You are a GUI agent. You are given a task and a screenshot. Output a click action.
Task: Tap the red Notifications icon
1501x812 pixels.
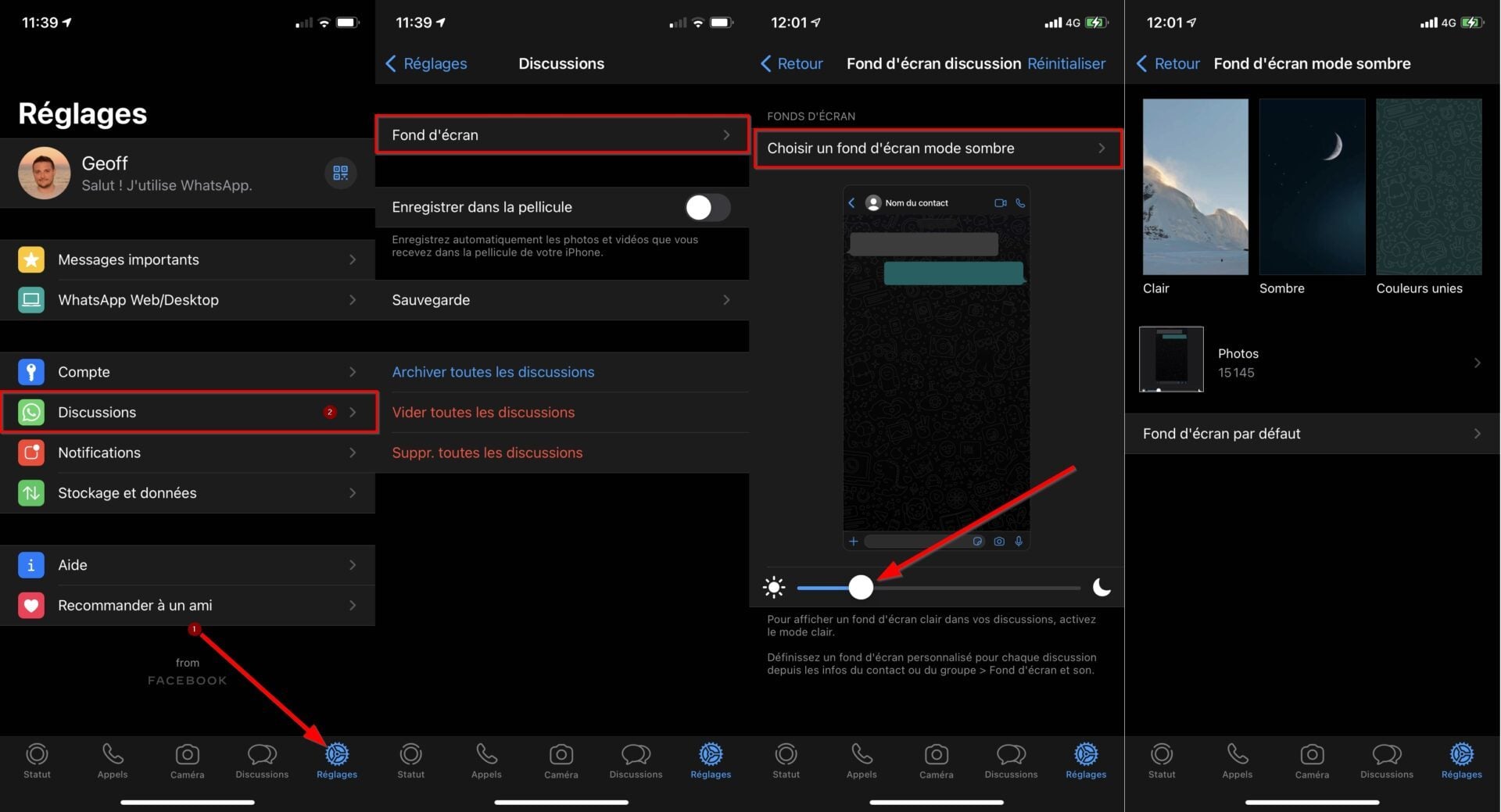coord(31,453)
